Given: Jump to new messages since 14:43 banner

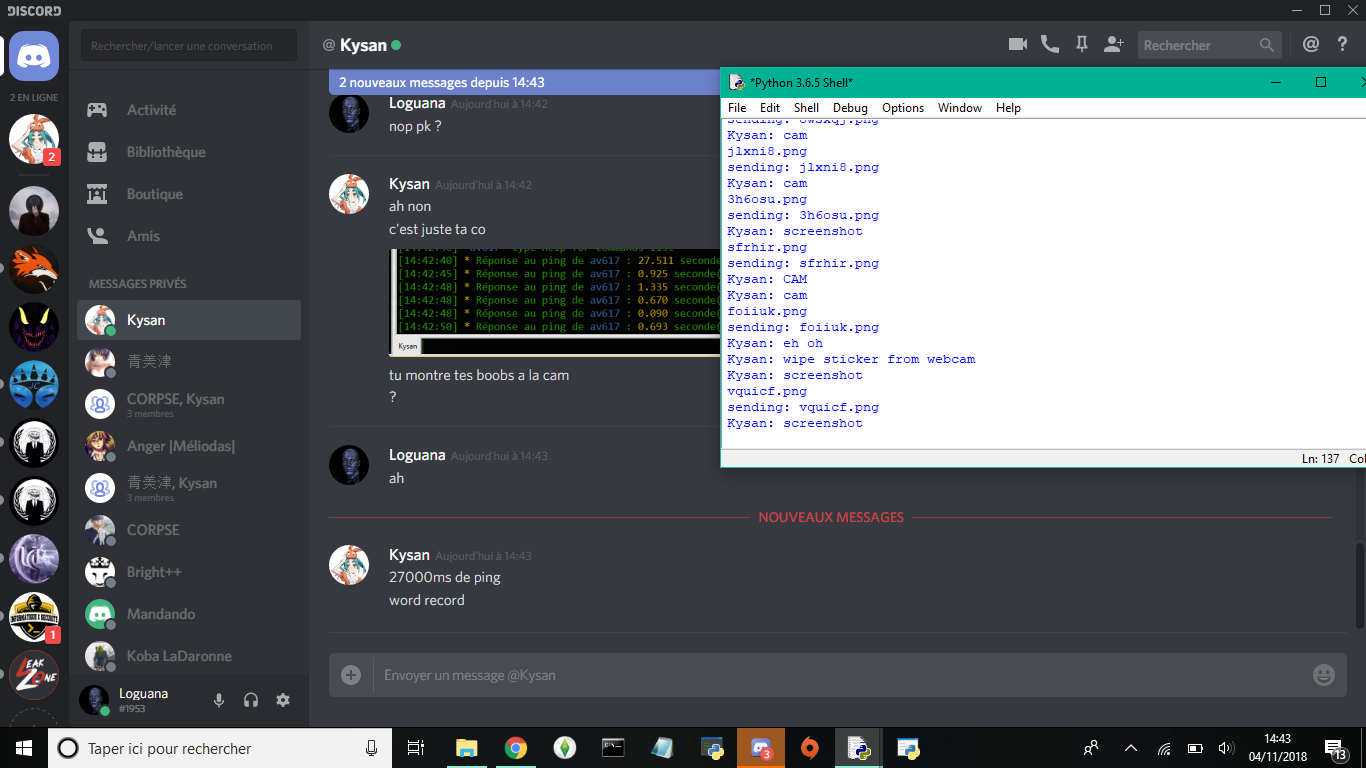Looking at the screenshot, I should coord(524,82).
